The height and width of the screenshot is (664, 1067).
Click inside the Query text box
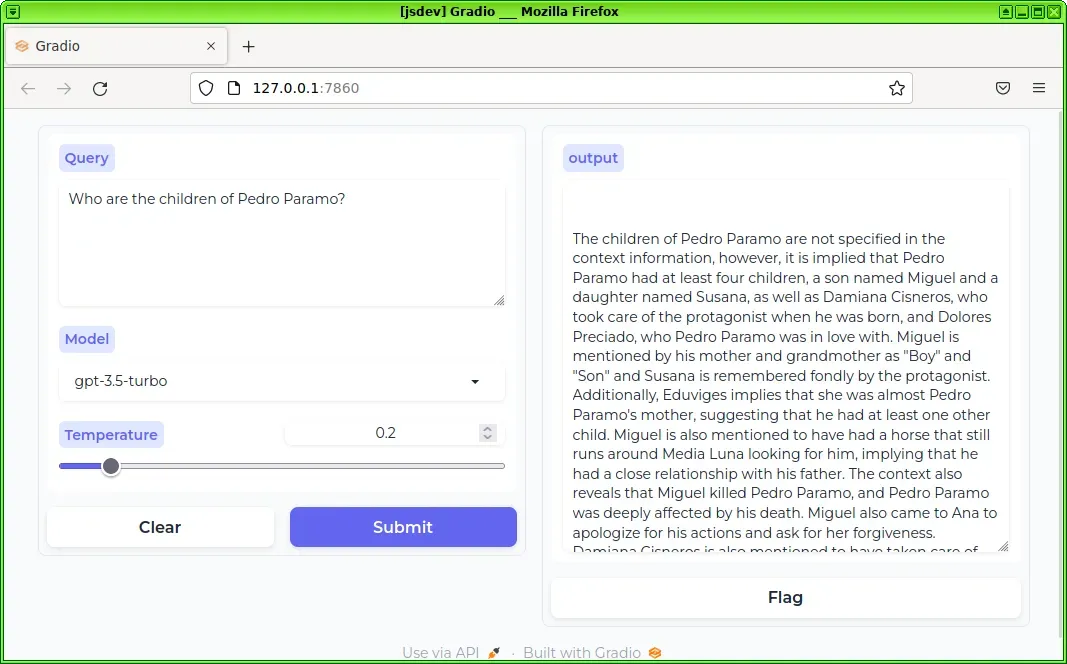(281, 243)
